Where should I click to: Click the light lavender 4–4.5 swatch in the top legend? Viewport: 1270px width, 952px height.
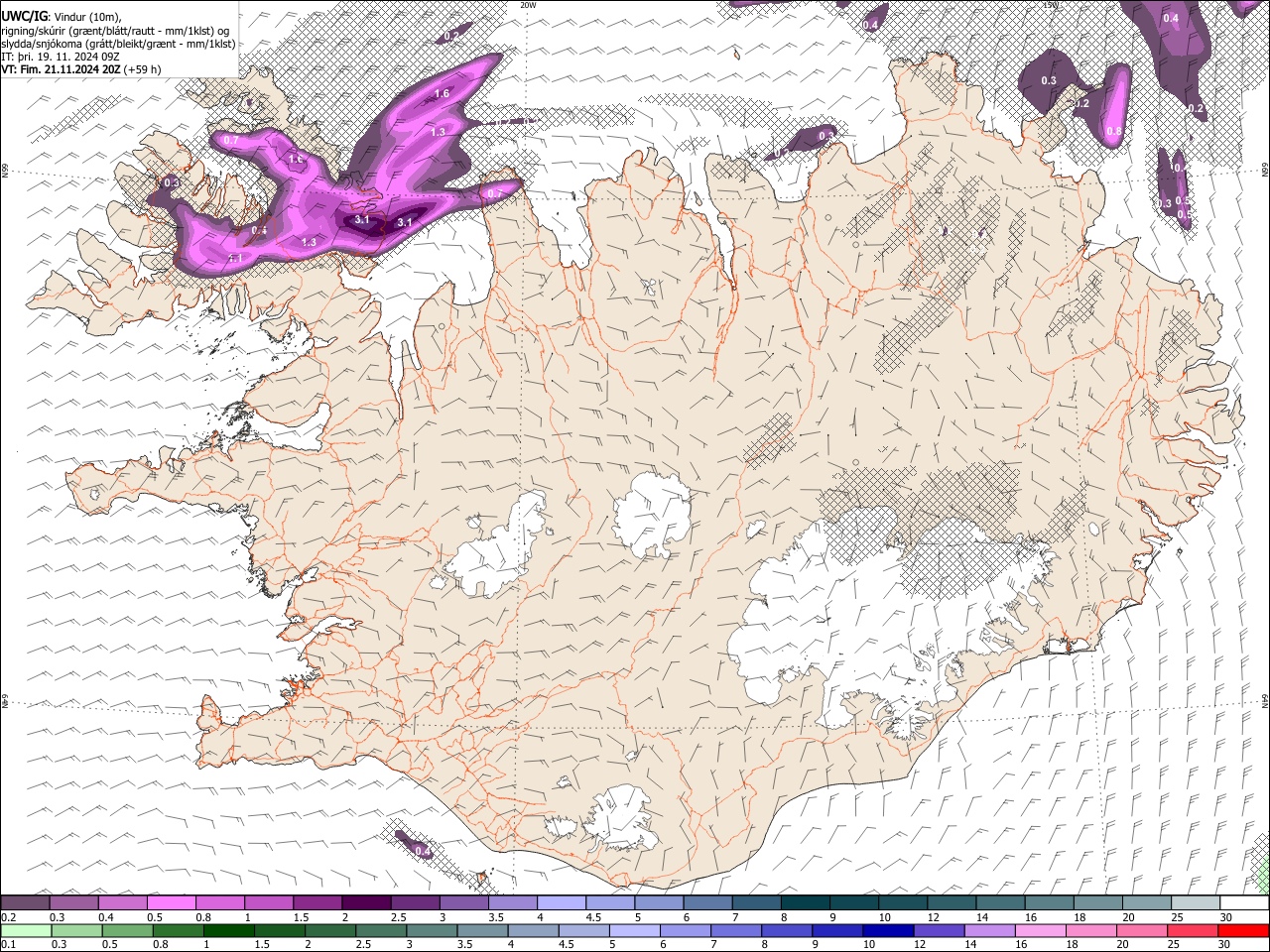pyautogui.click(x=560, y=903)
